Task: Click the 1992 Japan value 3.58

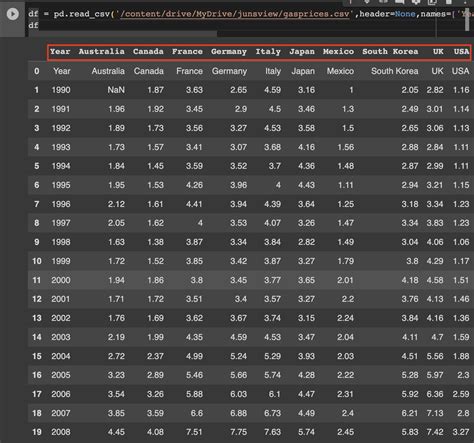Action: click(x=306, y=128)
